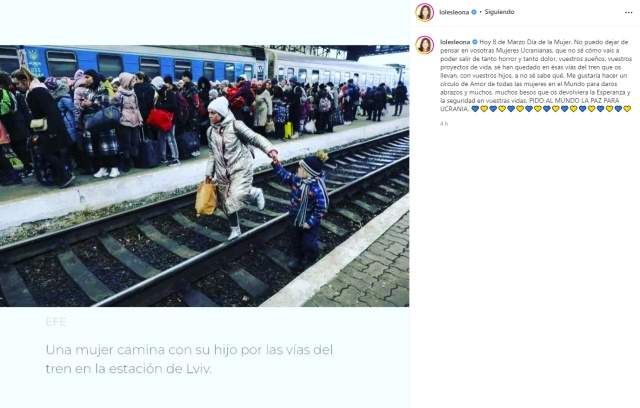This screenshot has height=408, width=640.
Task: Click the woman in the silver coat
Action: (235, 167)
